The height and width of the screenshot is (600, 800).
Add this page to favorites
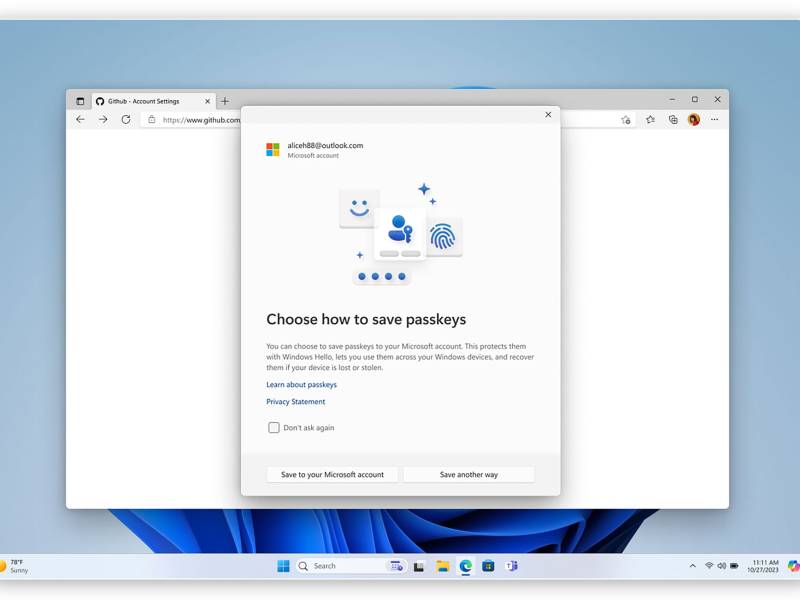(x=626, y=120)
